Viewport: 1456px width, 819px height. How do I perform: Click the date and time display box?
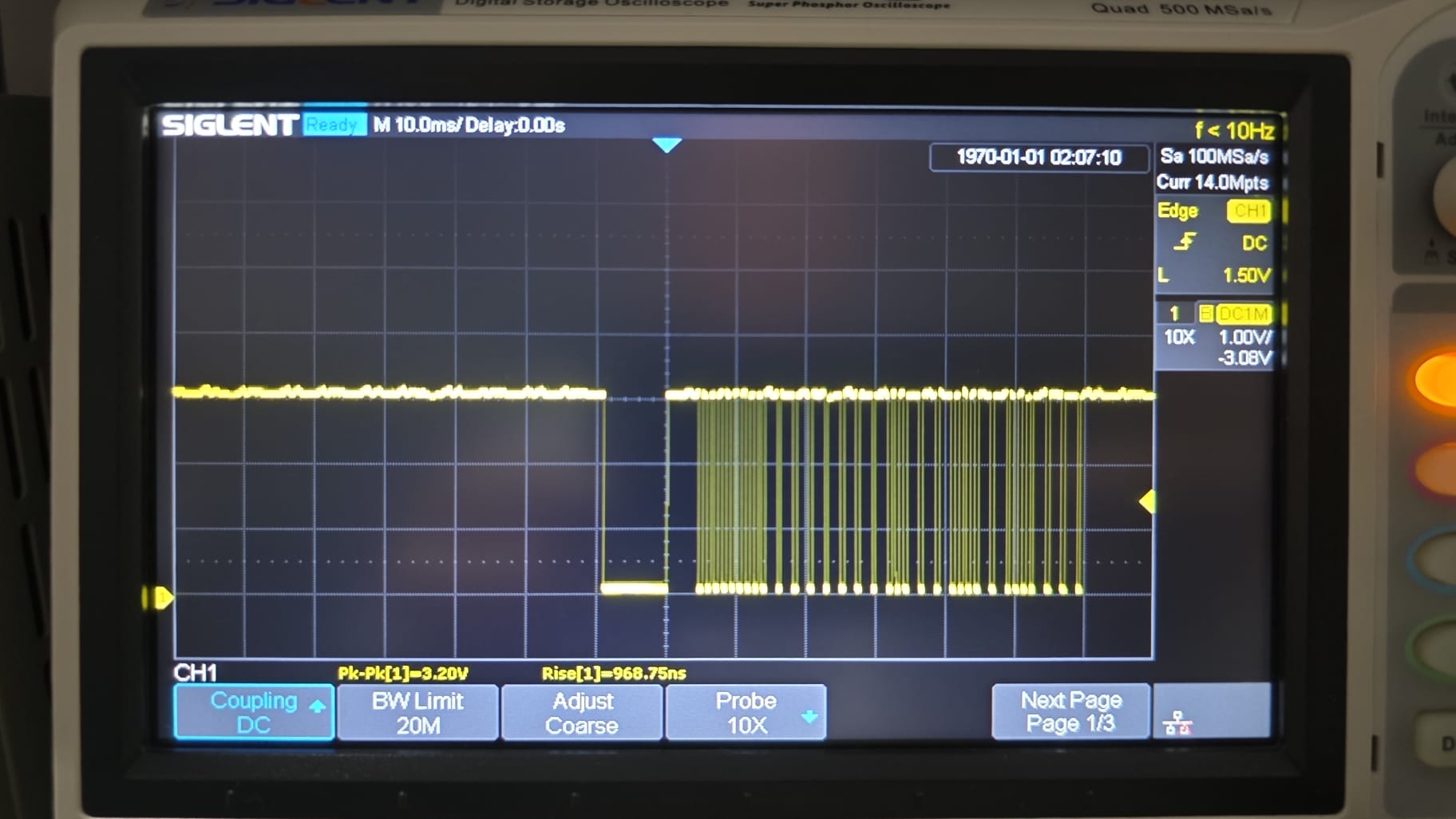pyautogui.click(x=1039, y=157)
